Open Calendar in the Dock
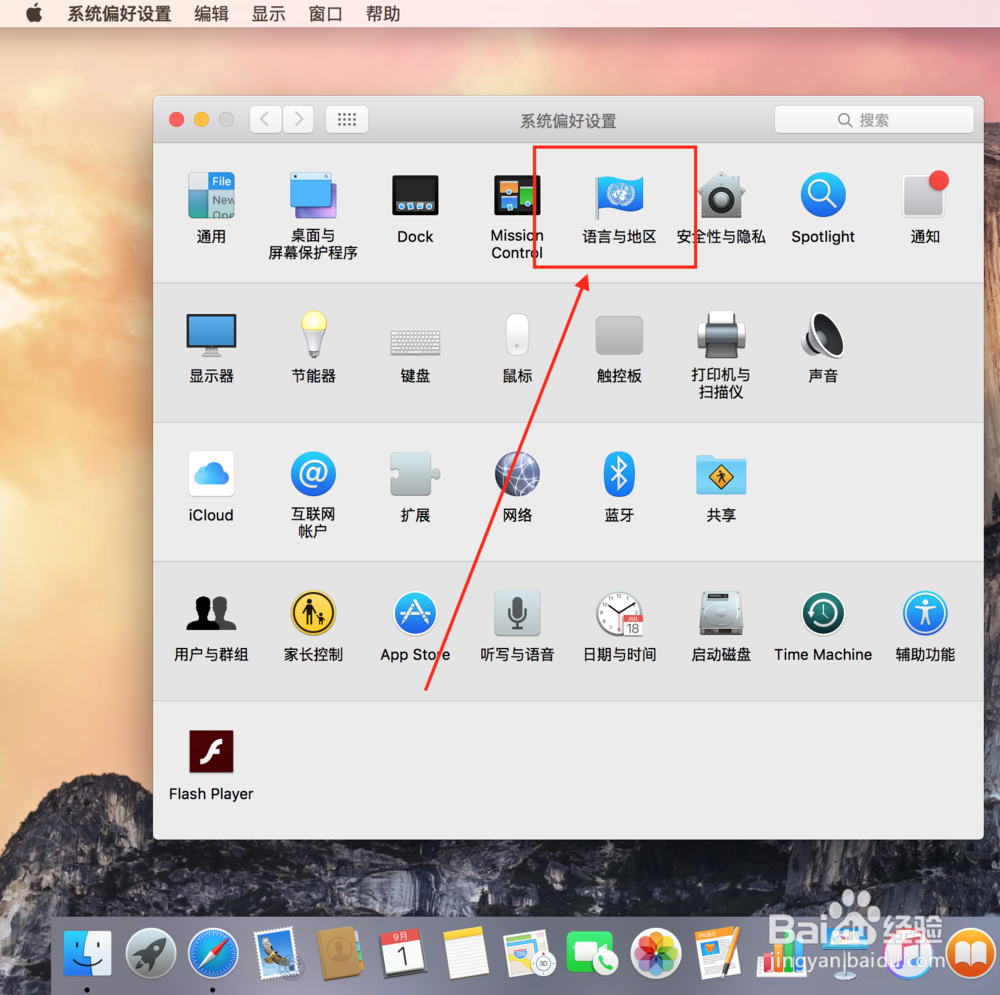Screen dimensions: 1000x995 pyautogui.click(x=403, y=954)
